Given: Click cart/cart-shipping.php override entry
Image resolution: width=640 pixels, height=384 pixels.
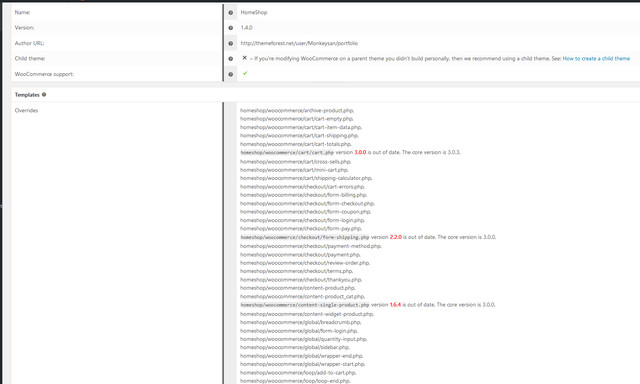Looking at the screenshot, I should [299, 135].
